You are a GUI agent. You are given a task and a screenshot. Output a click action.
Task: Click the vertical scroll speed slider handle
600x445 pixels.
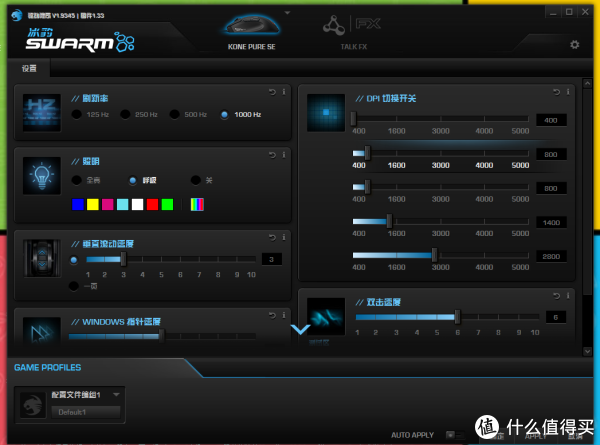(x=123, y=259)
